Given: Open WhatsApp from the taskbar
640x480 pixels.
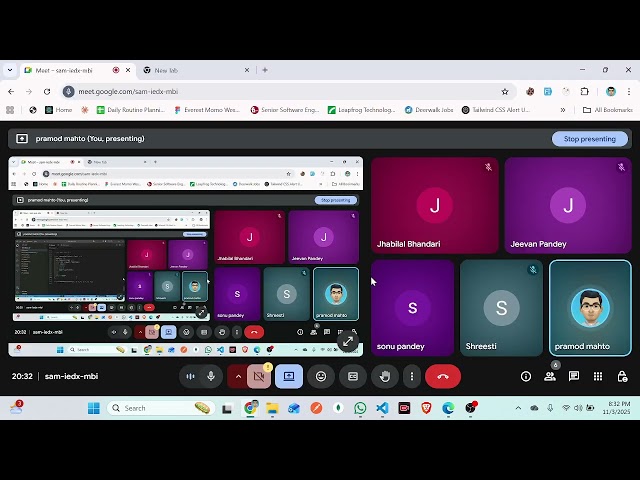Looking at the screenshot, I should [360, 408].
